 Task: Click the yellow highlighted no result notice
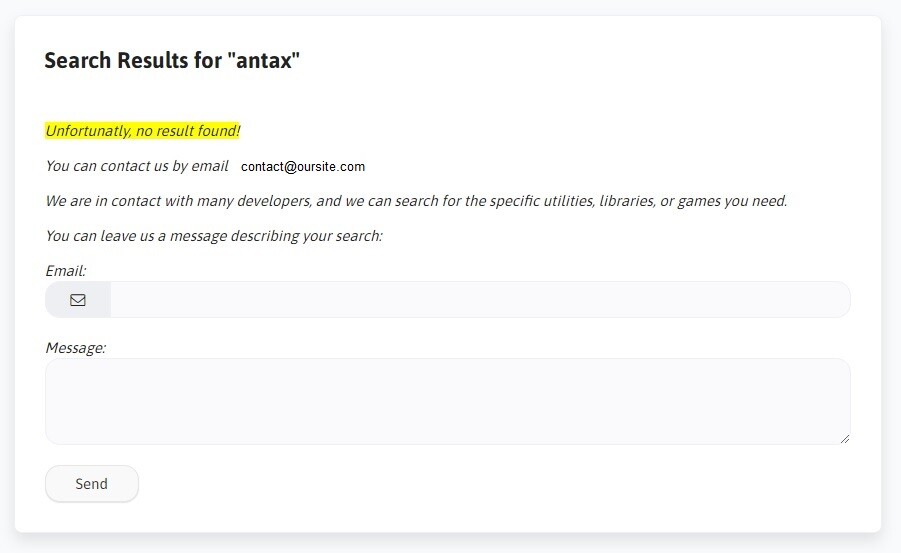(143, 131)
